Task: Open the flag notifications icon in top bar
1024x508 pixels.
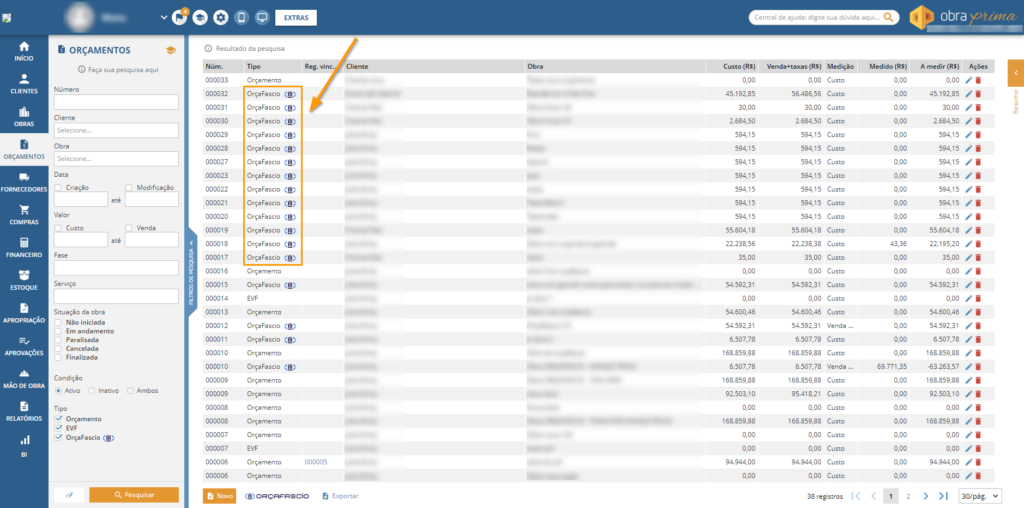Action: click(x=179, y=18)
